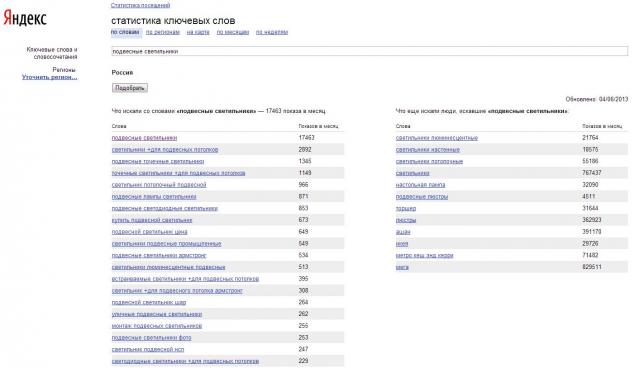Open link мега
Viewport: 644px width, 368px height.
pos(402,267)
